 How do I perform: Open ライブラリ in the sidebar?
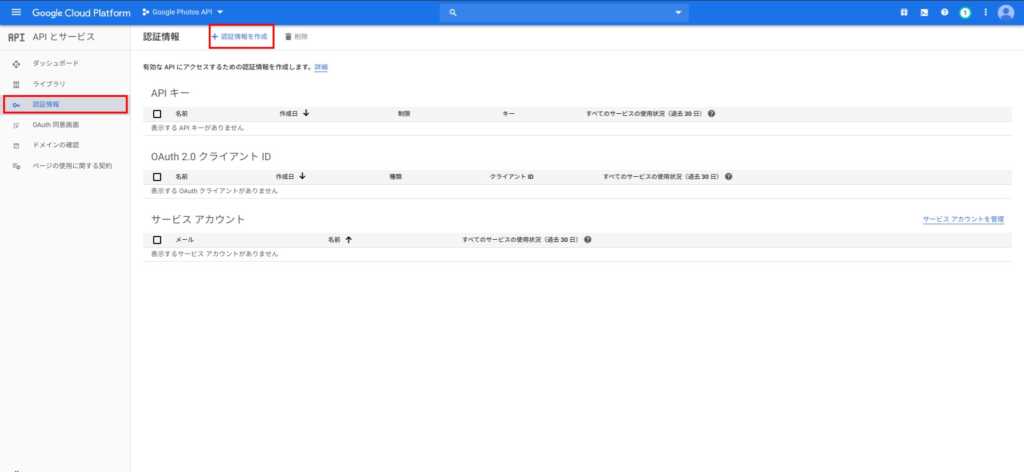50,84
